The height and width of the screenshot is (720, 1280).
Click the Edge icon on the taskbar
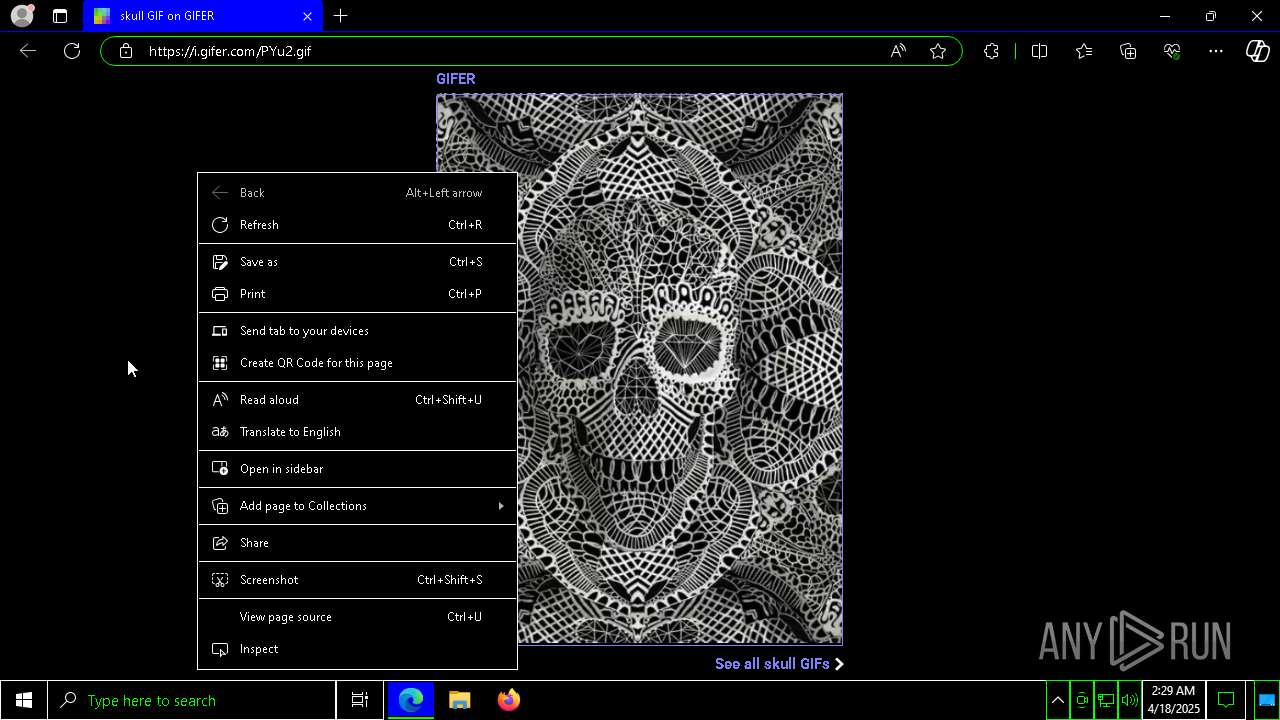click(411, 700)
